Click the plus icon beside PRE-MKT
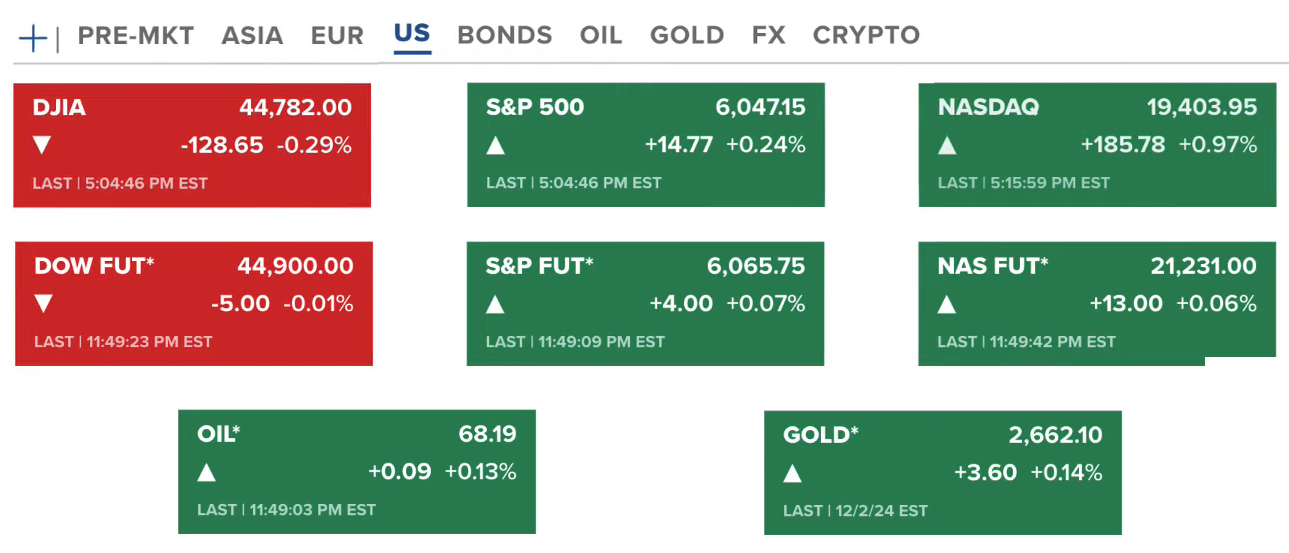This screenshot has width=1289, height=553. pyautogui.click(x=33, y=38)
